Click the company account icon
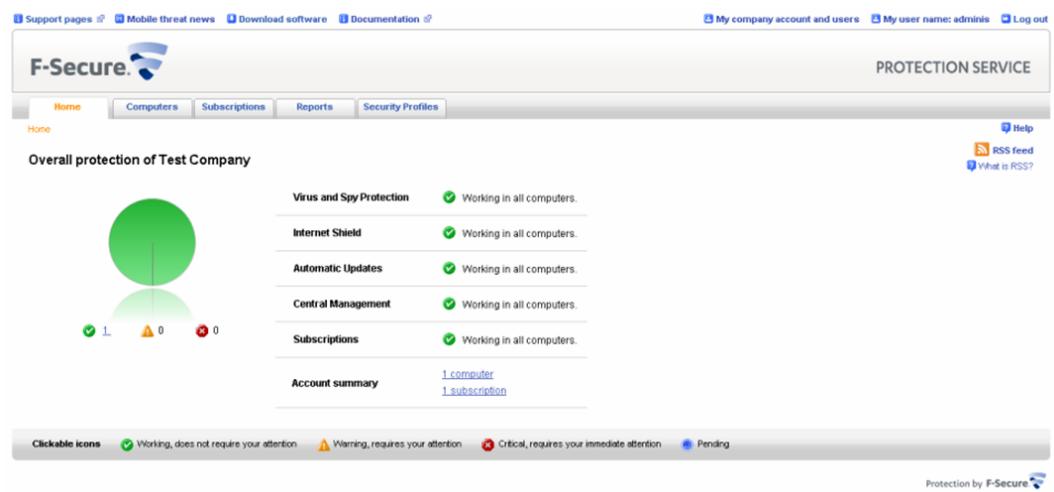The width and height of the screenshot is (1054, 492). click(x=708, y=19)
